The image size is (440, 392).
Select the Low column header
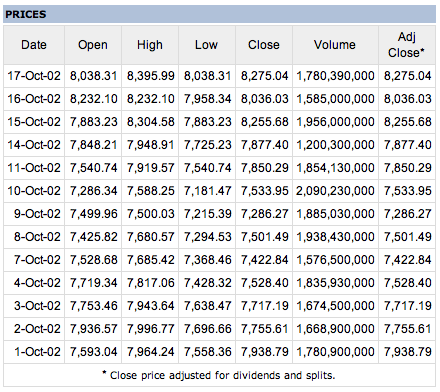(x=207, y=45)
